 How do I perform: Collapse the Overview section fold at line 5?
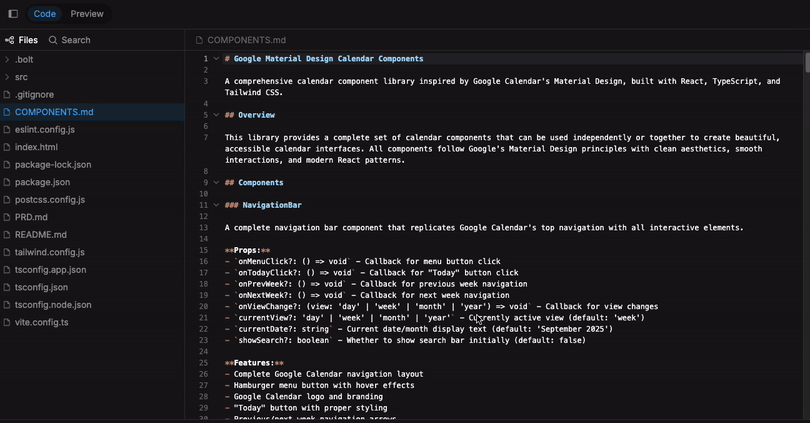coord(216,115)
